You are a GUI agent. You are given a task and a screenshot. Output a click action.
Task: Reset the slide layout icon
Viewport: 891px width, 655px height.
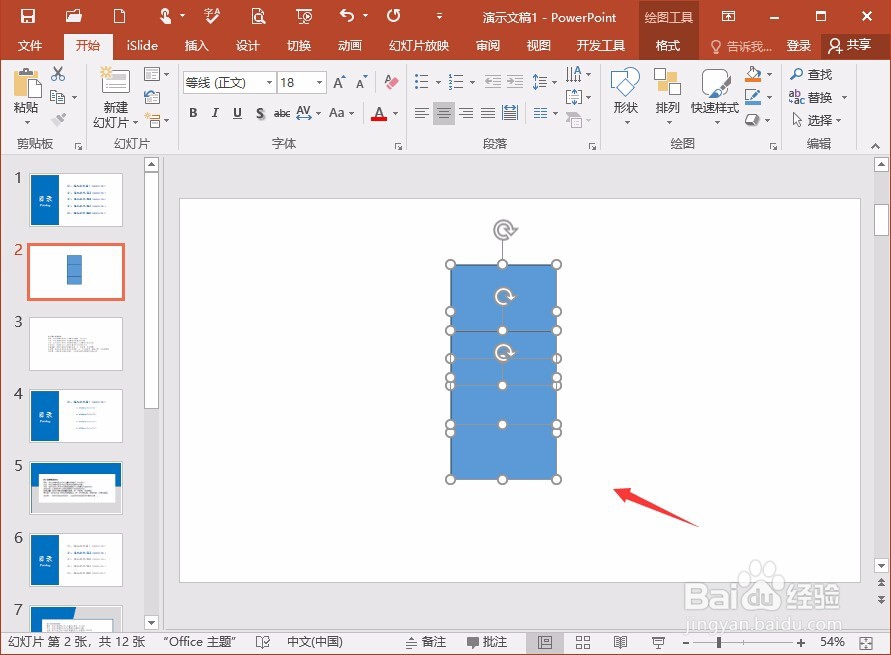click(x=152, y=97)
